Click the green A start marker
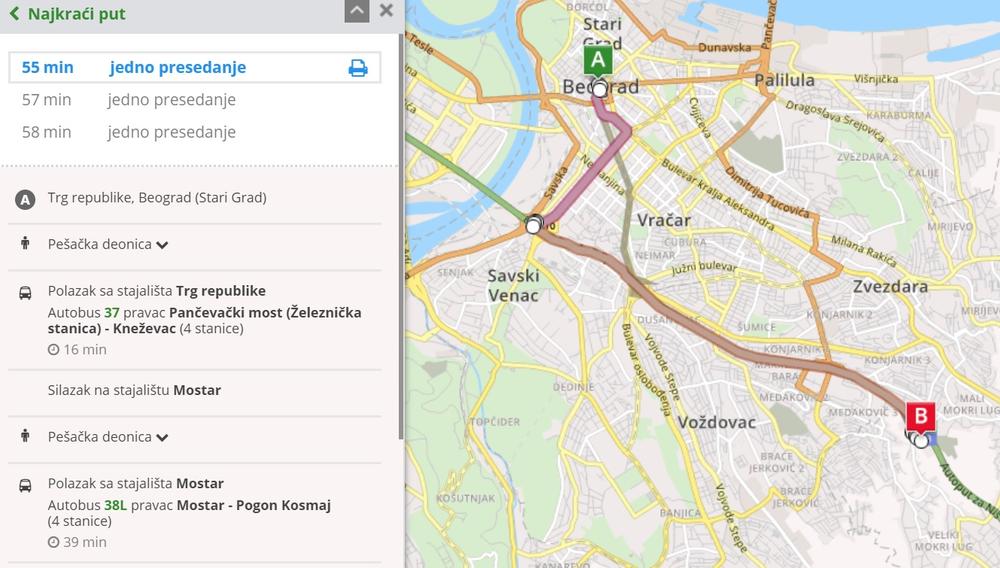The height and width of the screenshot is (568, 1000). pyautogui.click(x=598, y=62)
